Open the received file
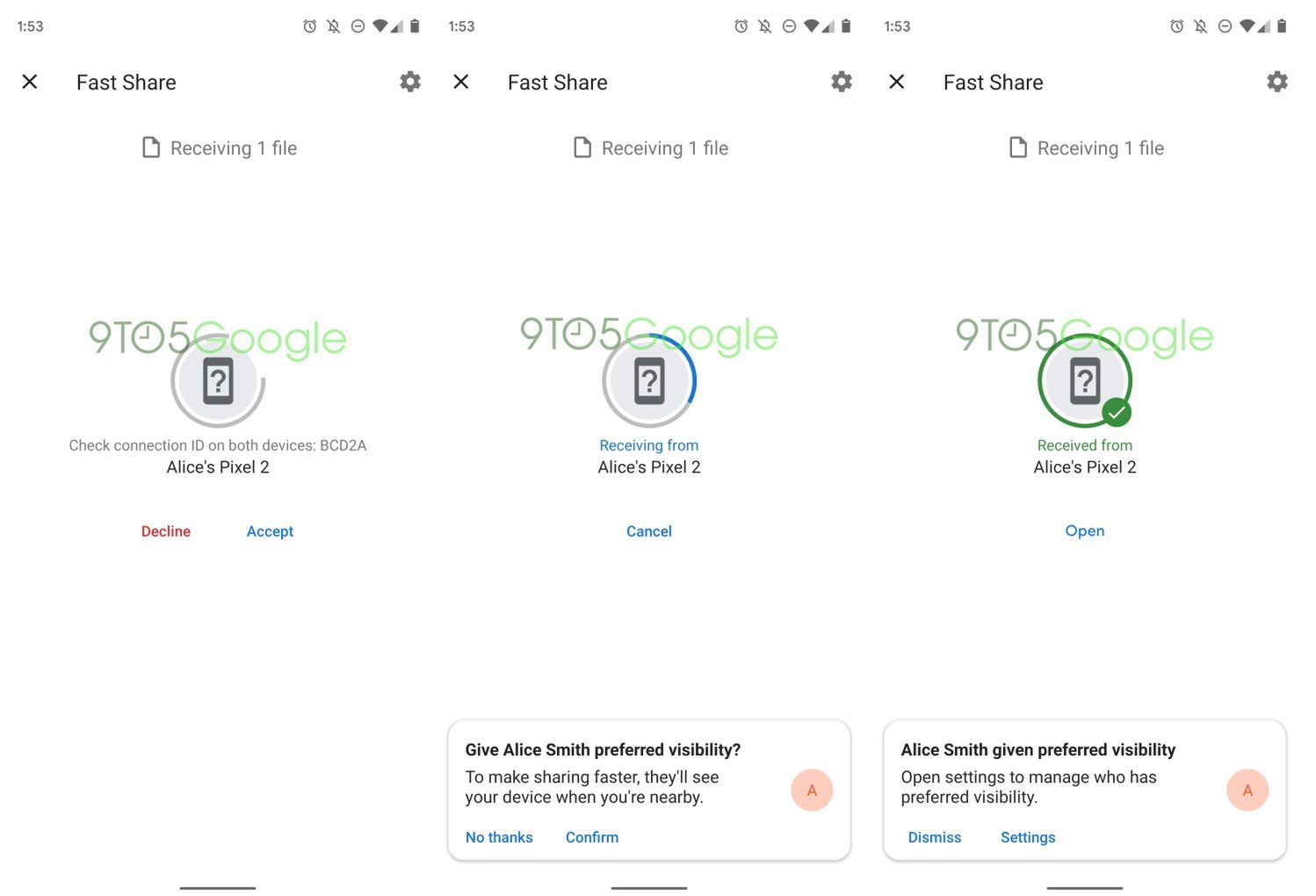Image resolution: width=1316 pixels, height=896 pixels. [x=1084, y=531]
